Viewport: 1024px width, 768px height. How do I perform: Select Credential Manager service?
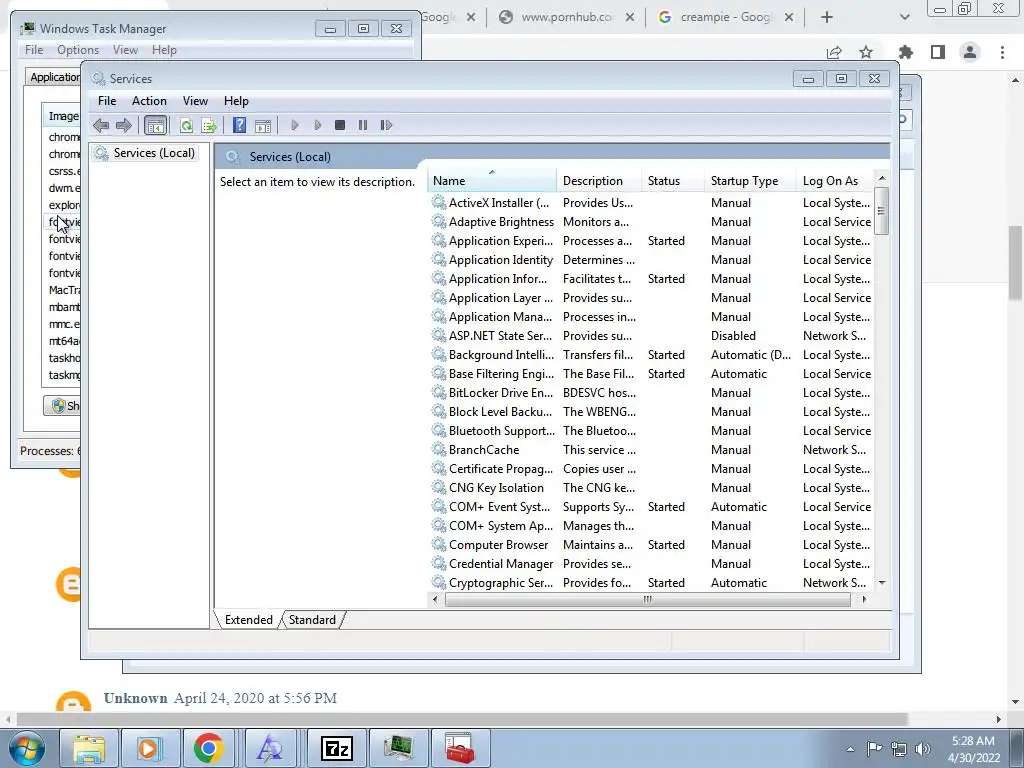(651, 564)
